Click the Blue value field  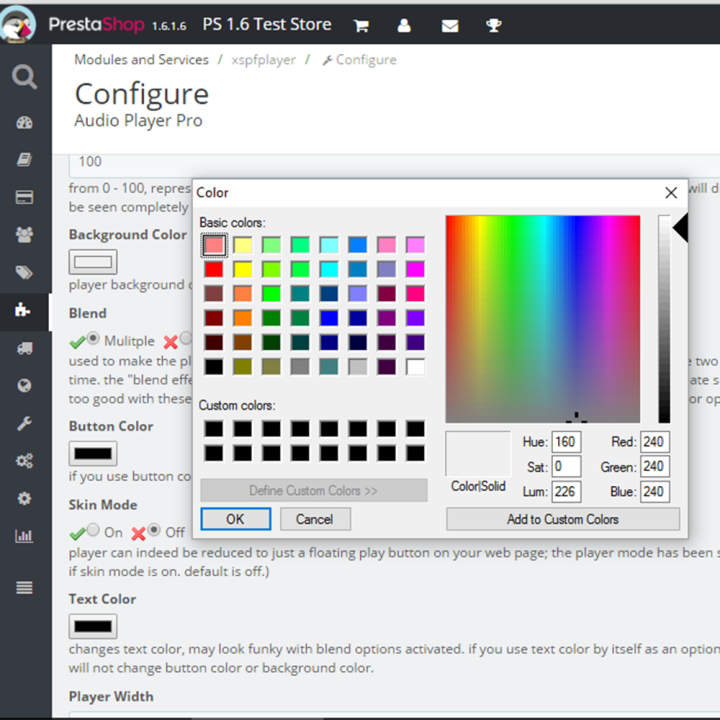[655, 491]
